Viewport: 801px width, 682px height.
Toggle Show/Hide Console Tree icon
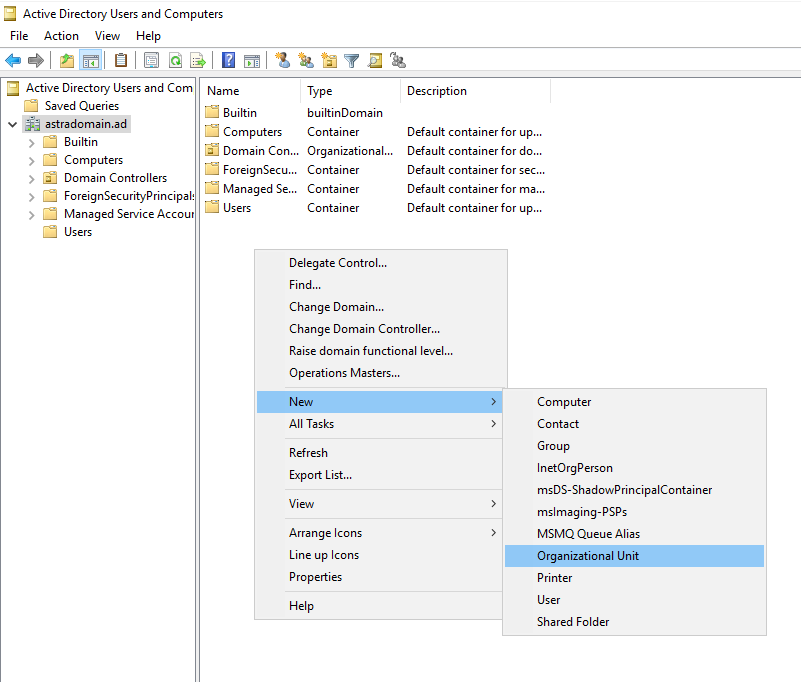[x=91, y=61]
